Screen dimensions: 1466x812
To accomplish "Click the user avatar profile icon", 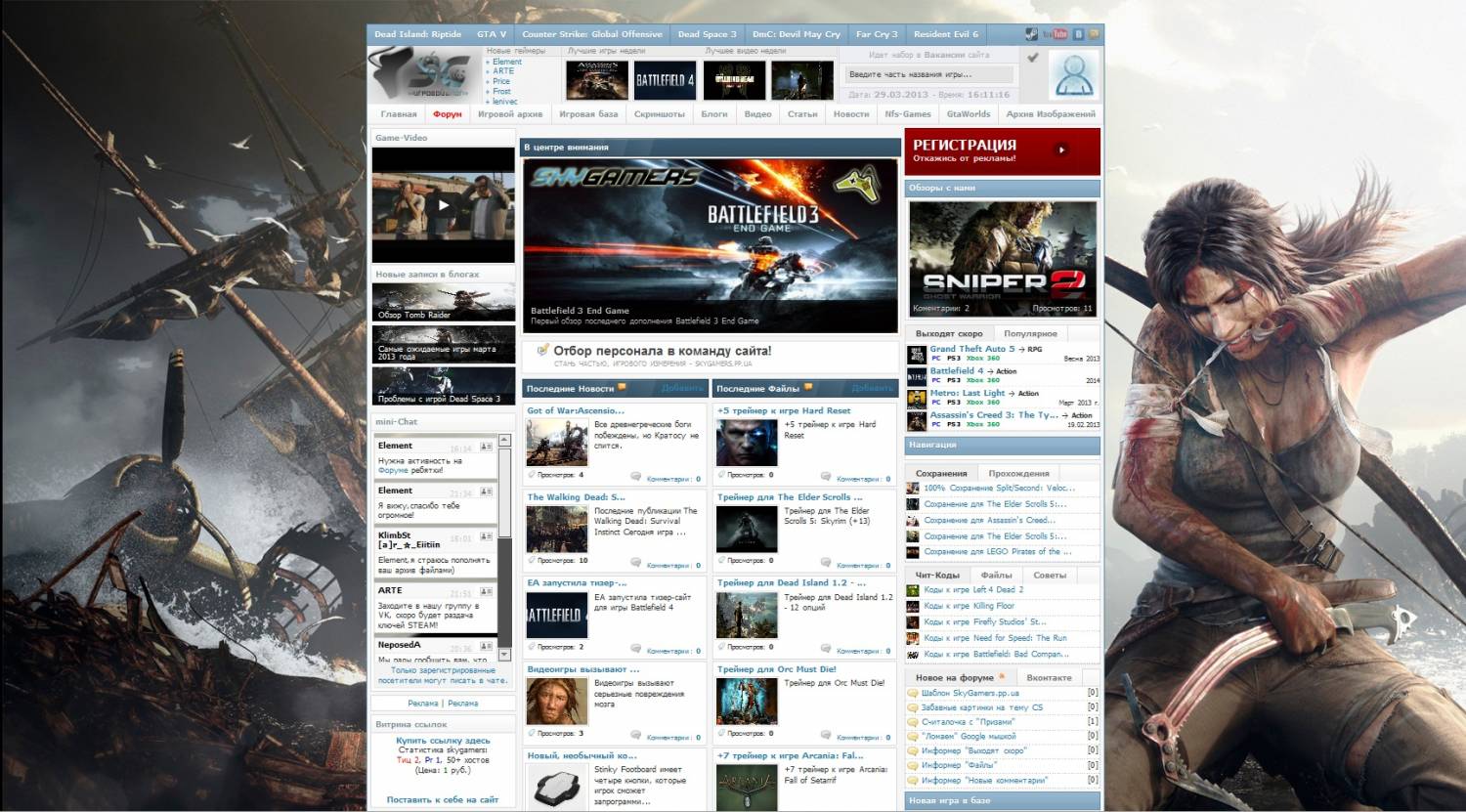I will [1072, 75].
